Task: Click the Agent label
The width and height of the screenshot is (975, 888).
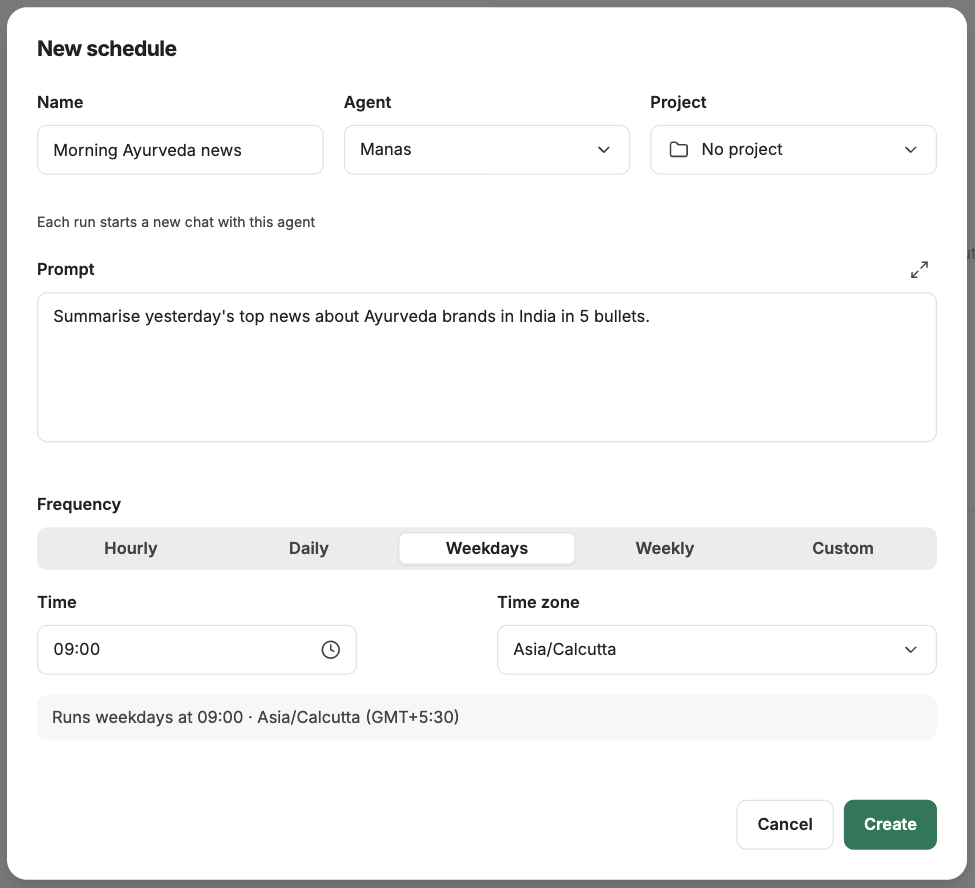Action: point(367,102)
